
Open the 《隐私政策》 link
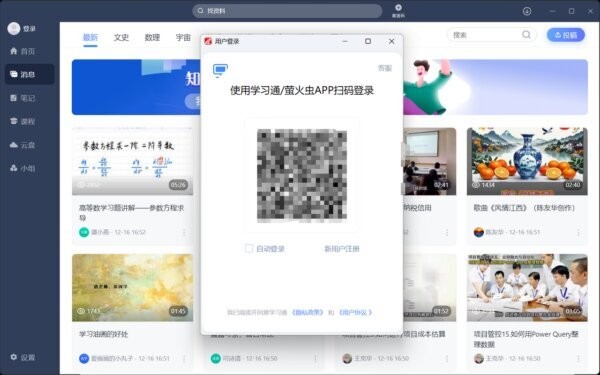coord(307,313)
